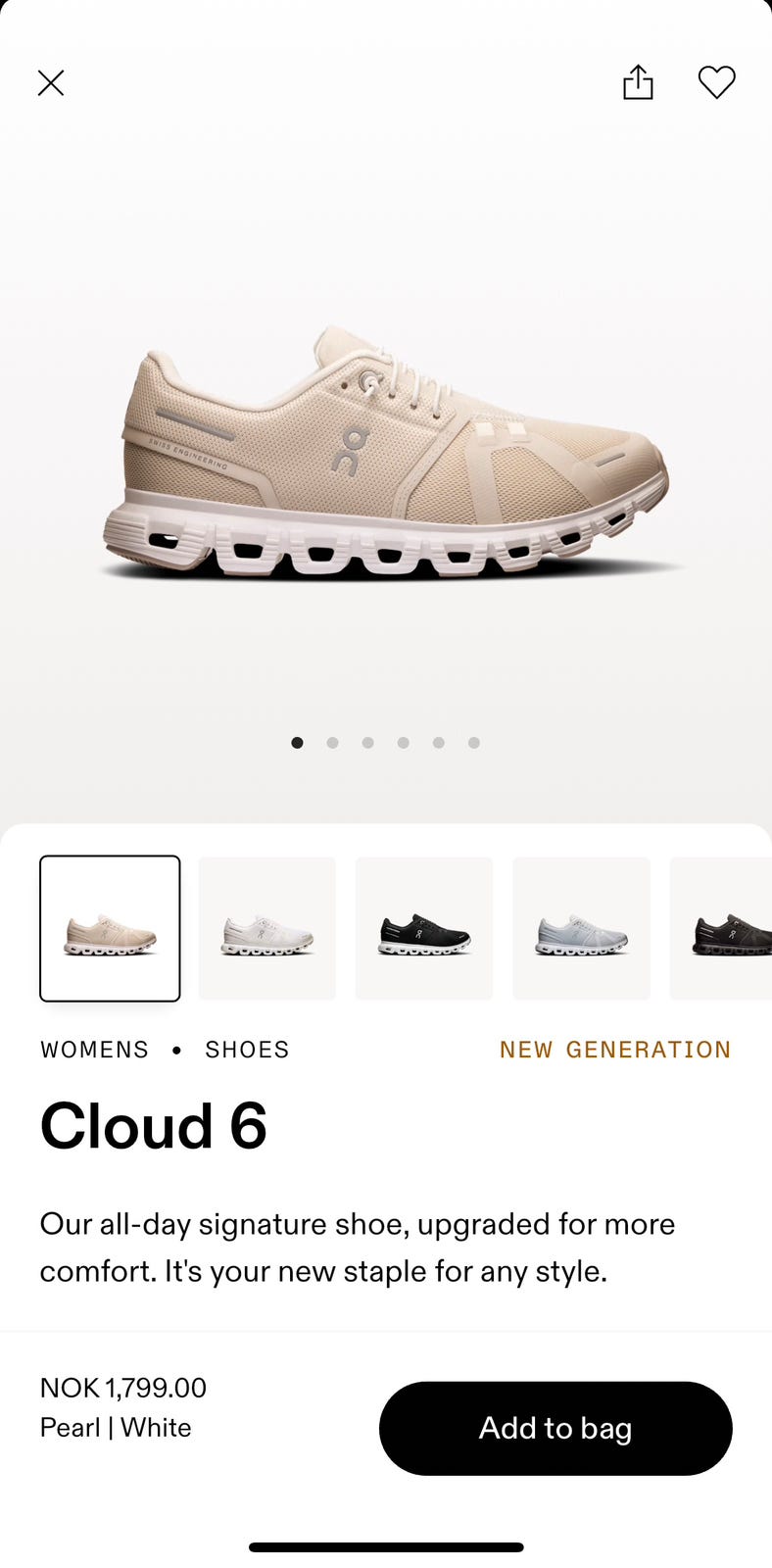
Task: Jump to second product image dot
Action: [333, 743]
